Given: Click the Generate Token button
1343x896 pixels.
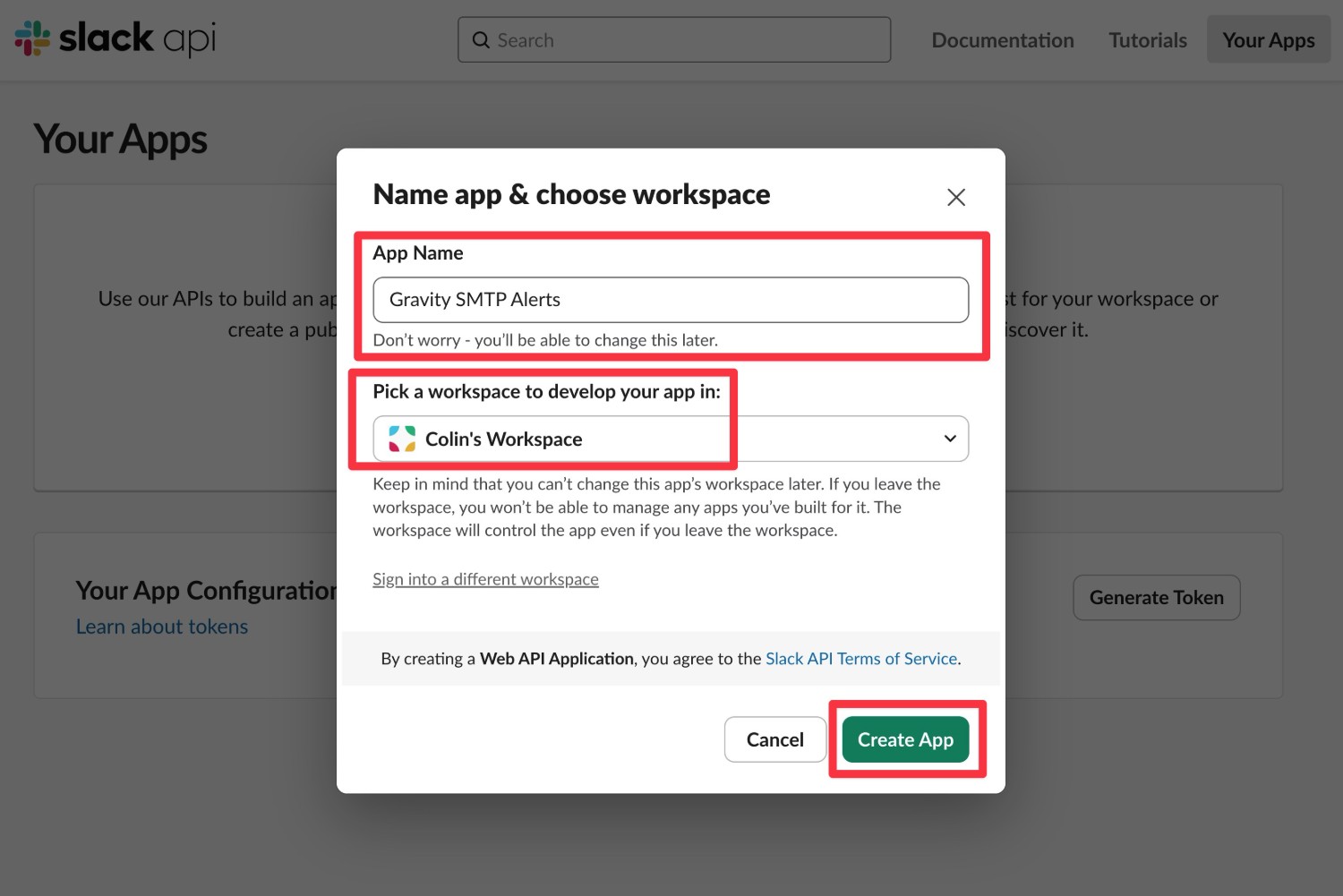Looking at the screenshot, I should (1157, 597).
